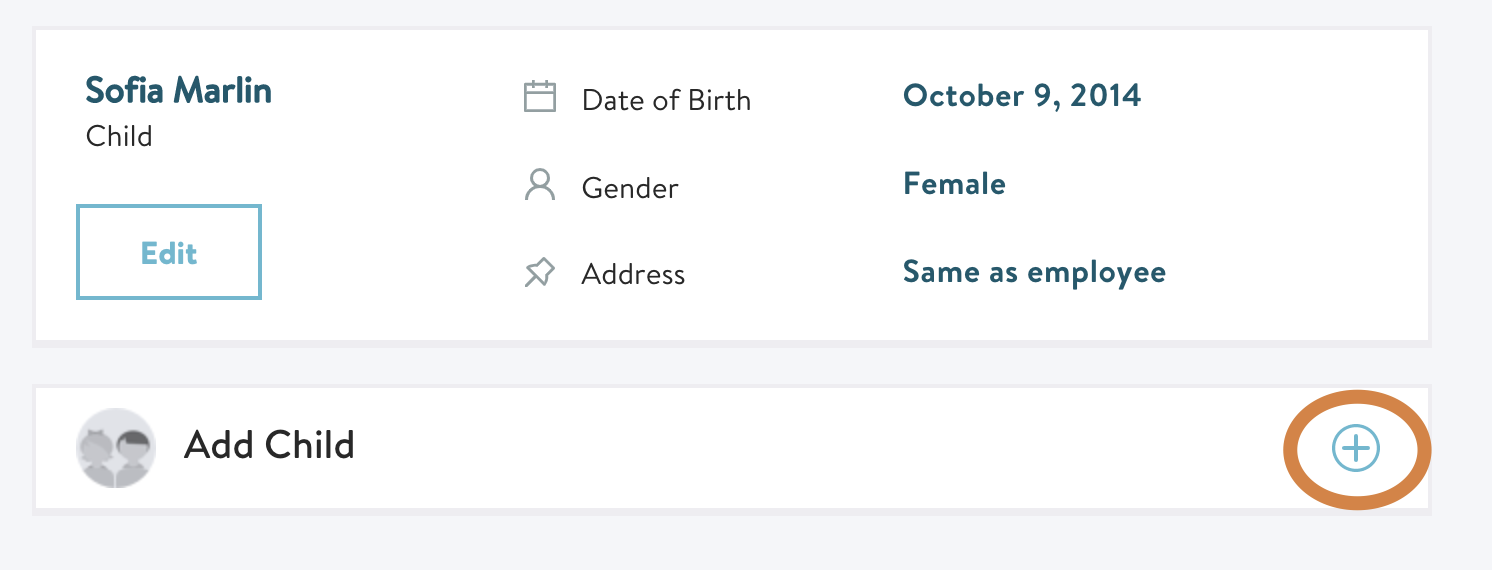This screenshot has width=1492, height=570.
Task: Click the Female gender value
Action: 955,183
